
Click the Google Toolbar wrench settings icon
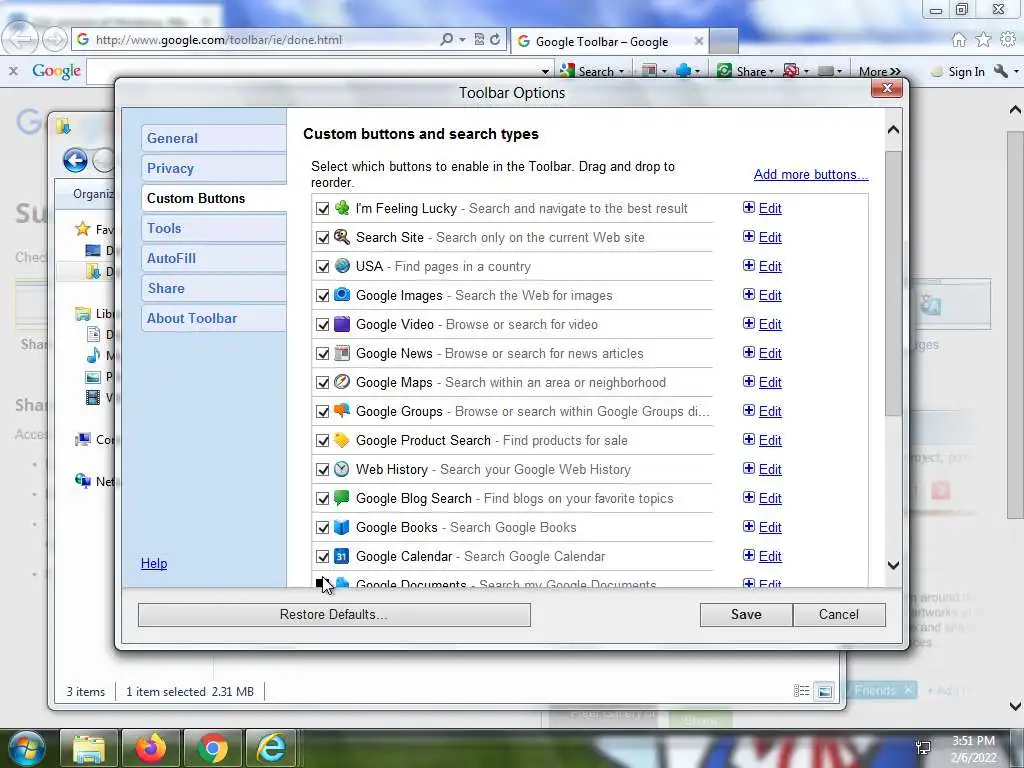[1000, 71]
